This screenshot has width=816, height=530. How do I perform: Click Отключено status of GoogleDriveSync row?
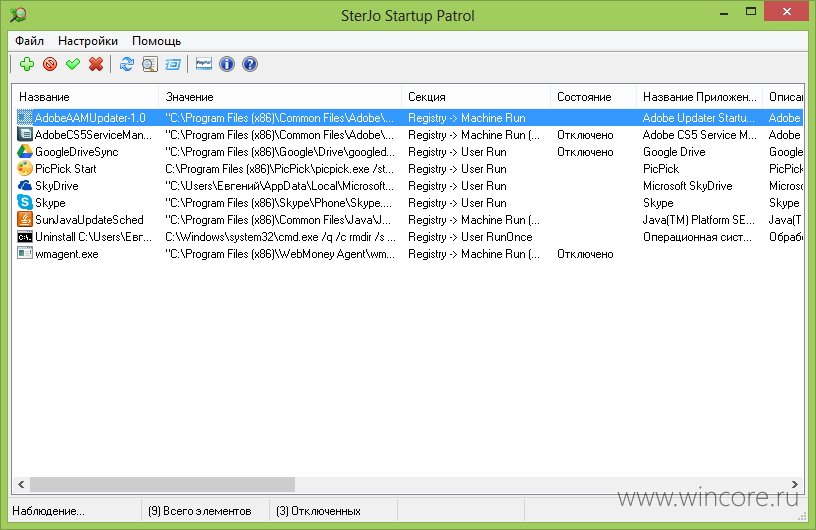(x=585, y=152)
